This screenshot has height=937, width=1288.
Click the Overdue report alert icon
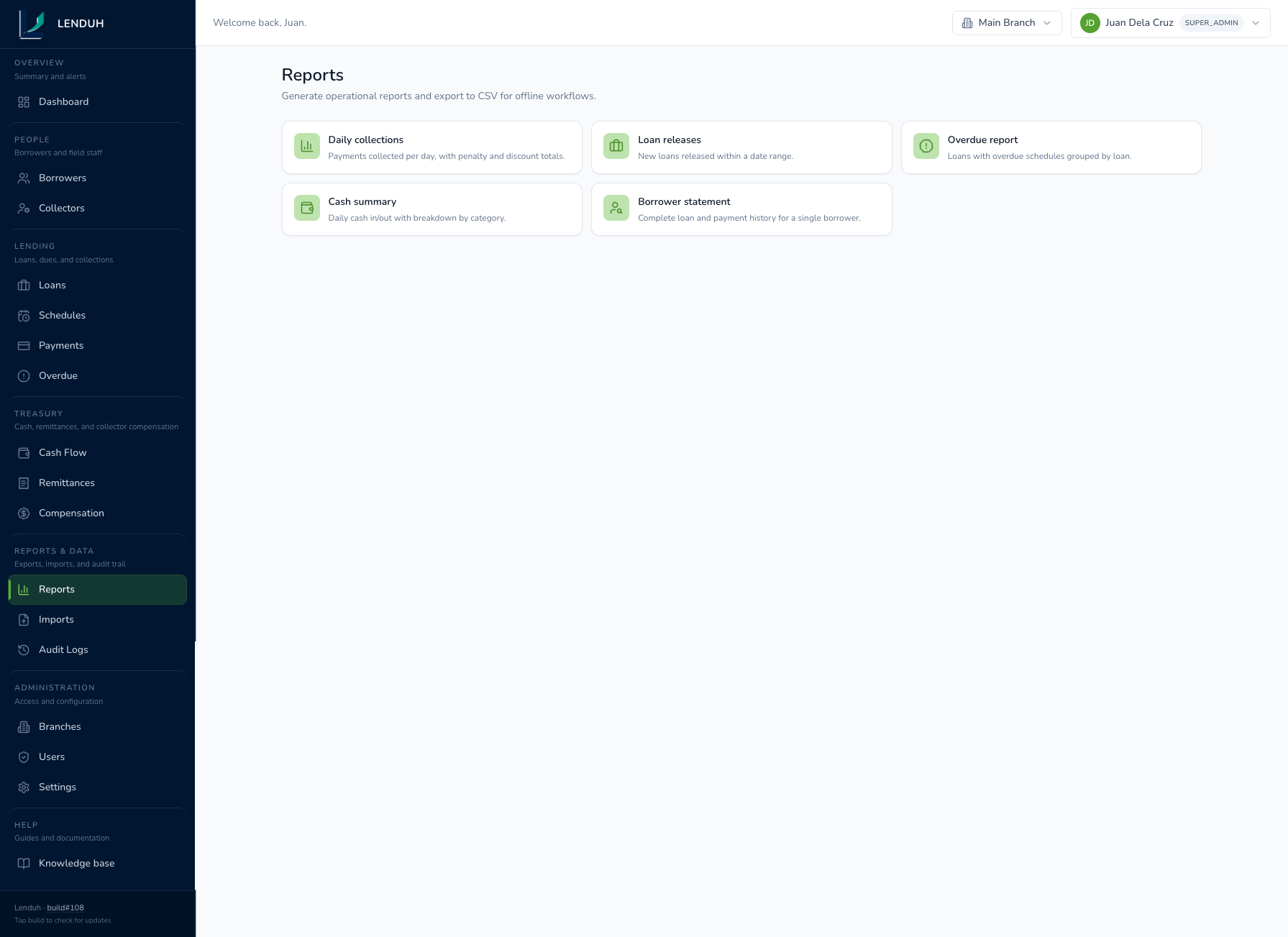pos(926,146)
